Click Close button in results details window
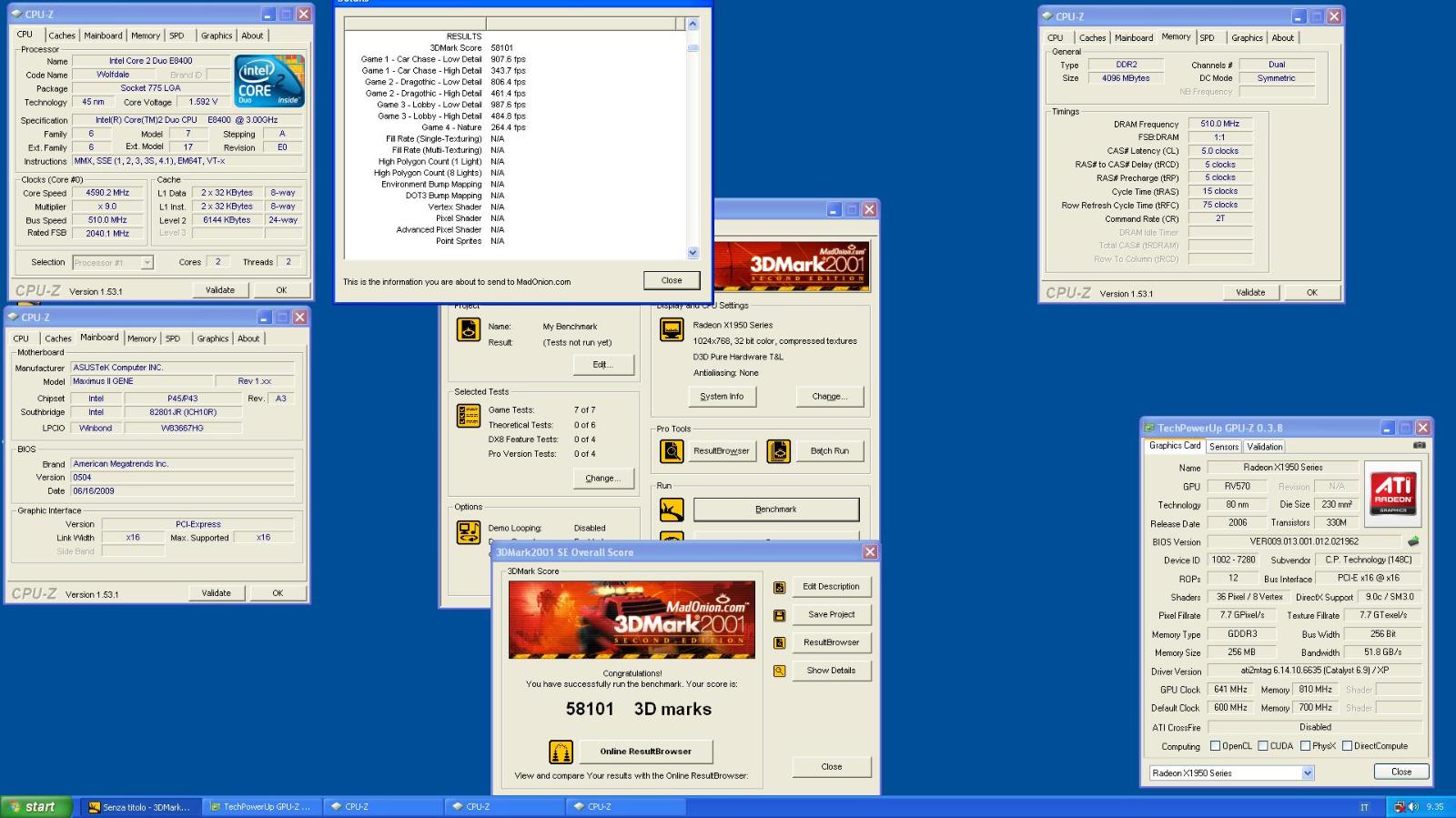The width and height of the screenshot is (1456, 818). tap(672, 280)
